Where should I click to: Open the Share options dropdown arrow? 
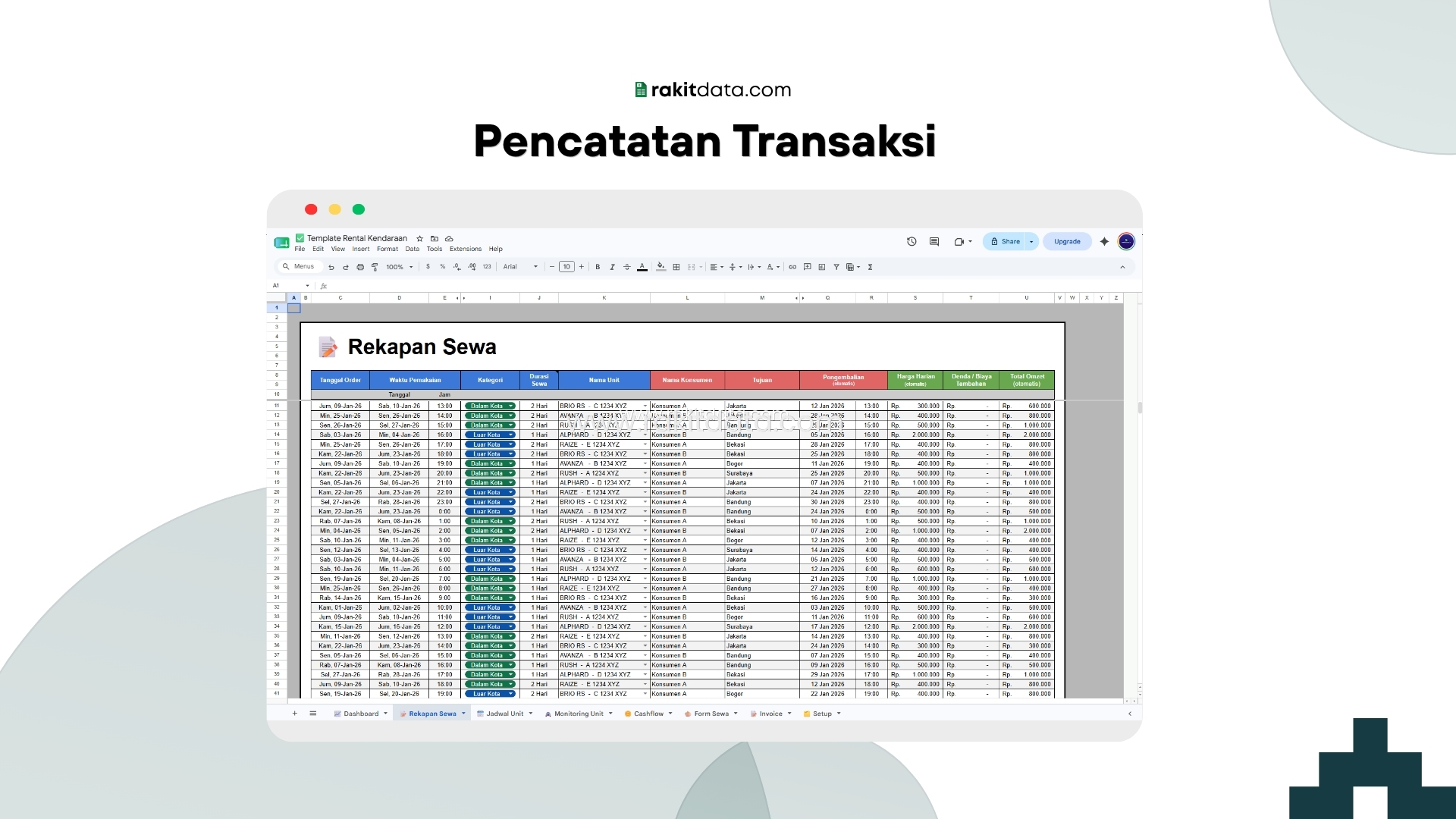coord(1031,242)
